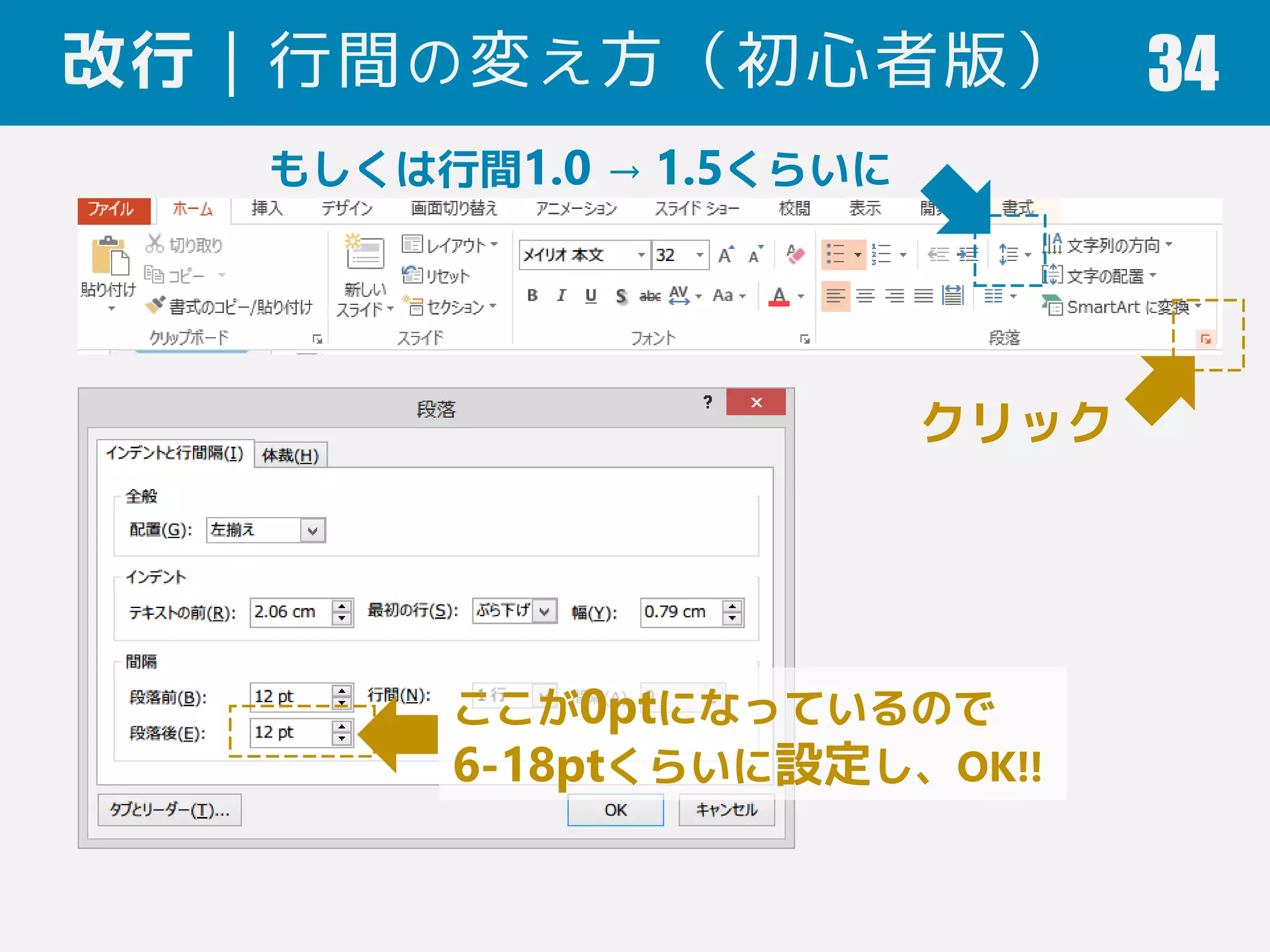Open the Font Color dropdown arrow
The height and width of the screenshot is (952, 1270).
(x=801, y=296)
